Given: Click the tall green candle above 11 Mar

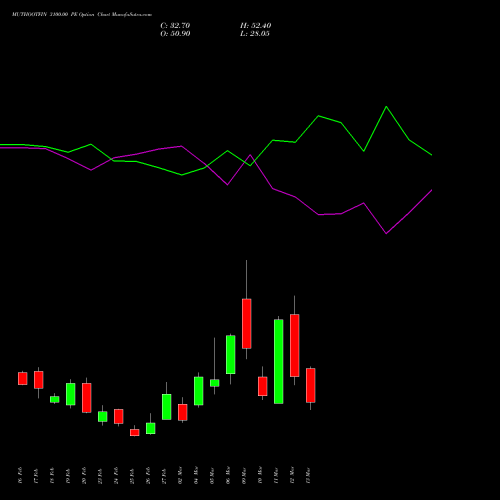Looking at the screenshot, I should tap(279, 362).
